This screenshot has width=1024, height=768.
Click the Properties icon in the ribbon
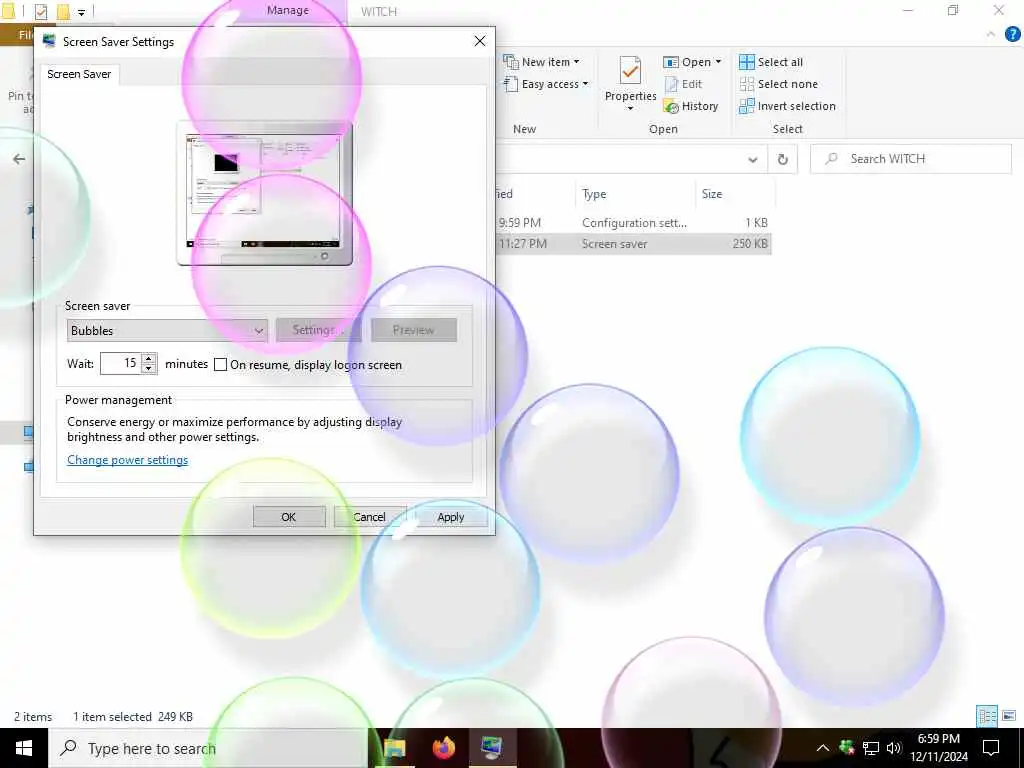coord(630,71)
